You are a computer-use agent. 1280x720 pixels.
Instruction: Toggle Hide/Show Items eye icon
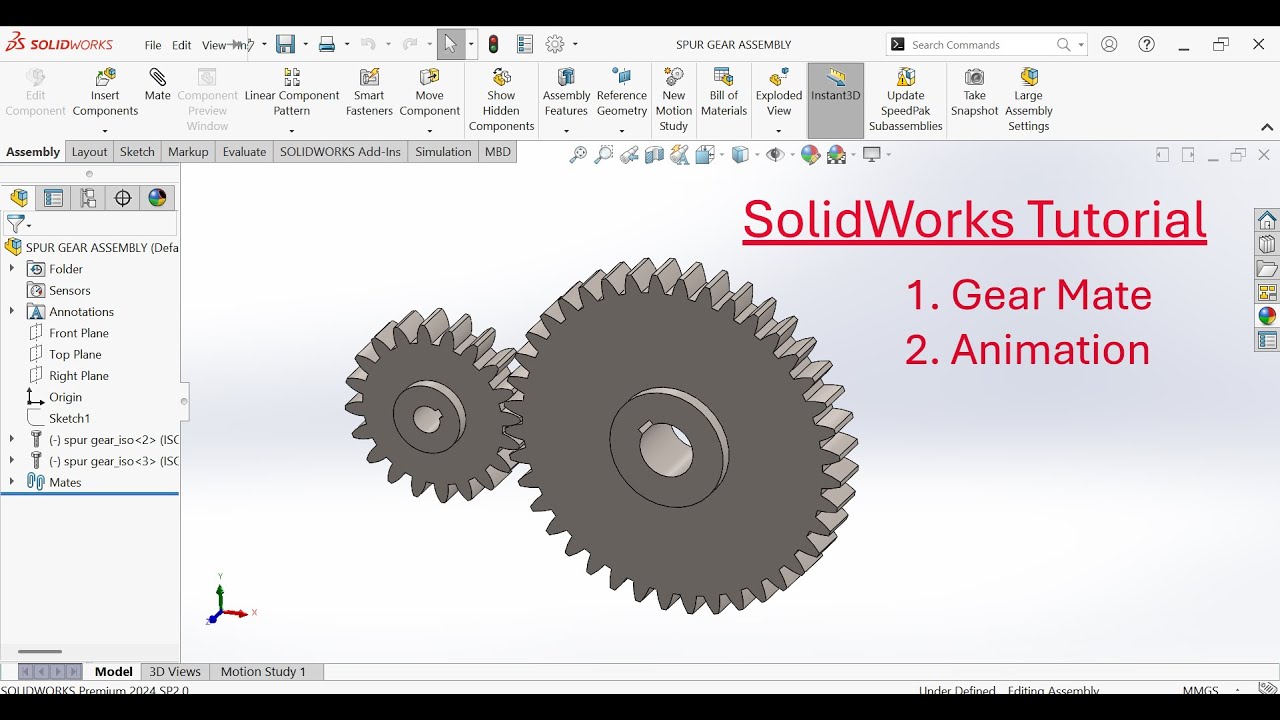coord(774,154)
